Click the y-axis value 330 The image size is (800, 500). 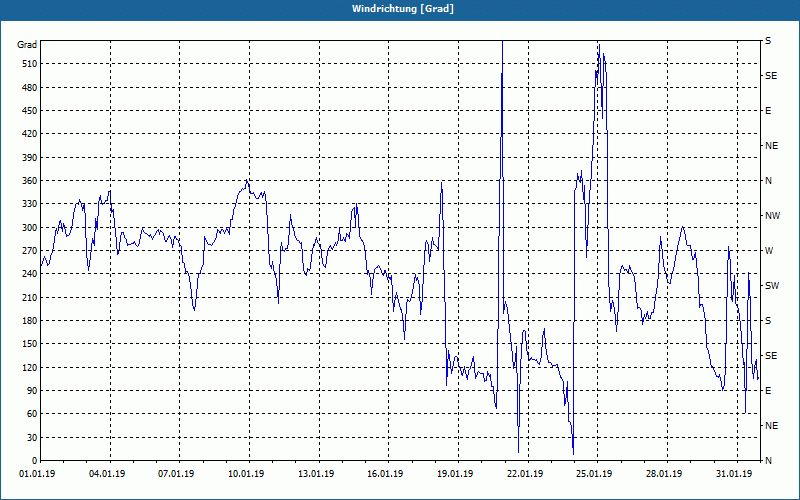pos(29,204)
